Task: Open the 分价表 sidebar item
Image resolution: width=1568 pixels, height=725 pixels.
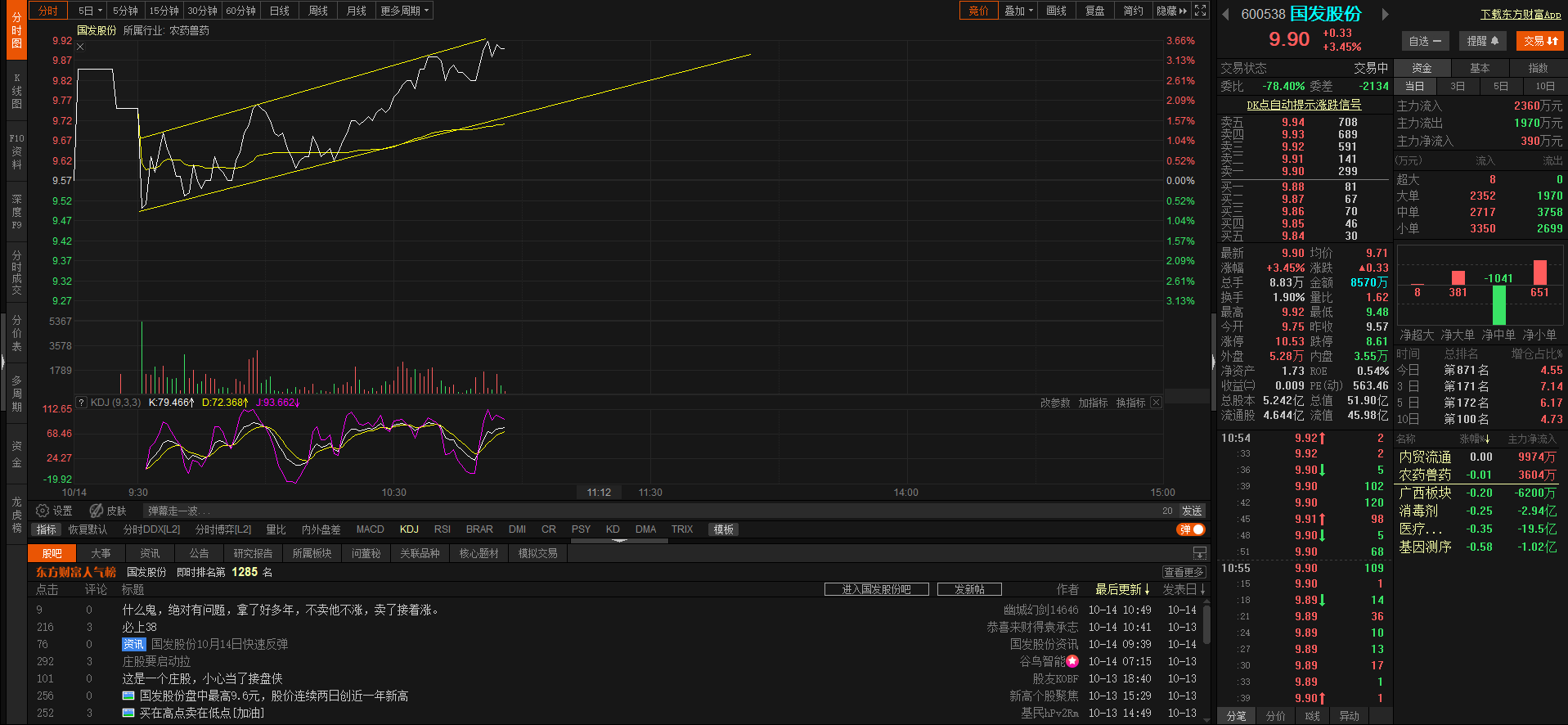Action: (x=16, y=334)
